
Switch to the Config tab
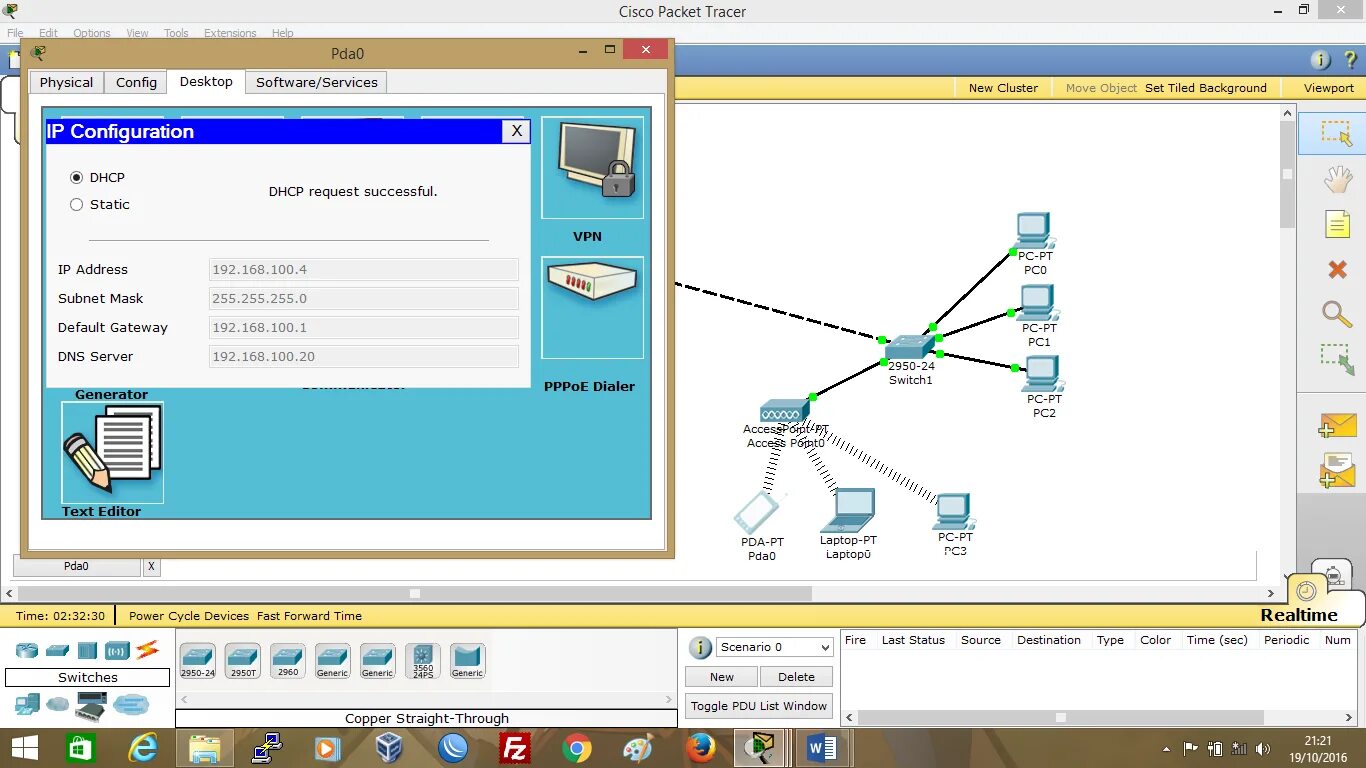tap(136, 82)
